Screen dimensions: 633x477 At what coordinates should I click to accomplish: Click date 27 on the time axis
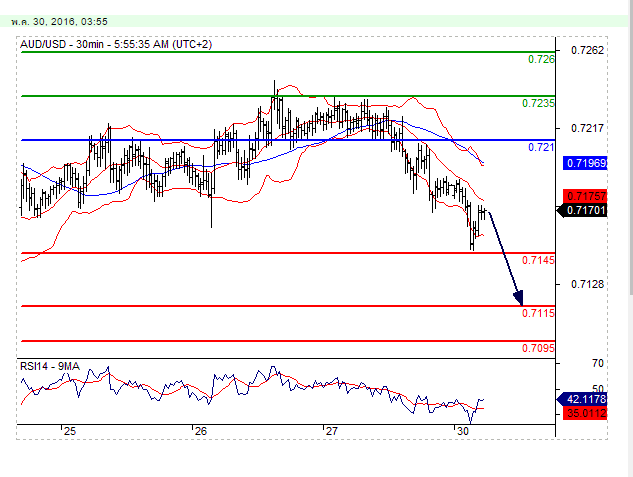tap(331, 431)
